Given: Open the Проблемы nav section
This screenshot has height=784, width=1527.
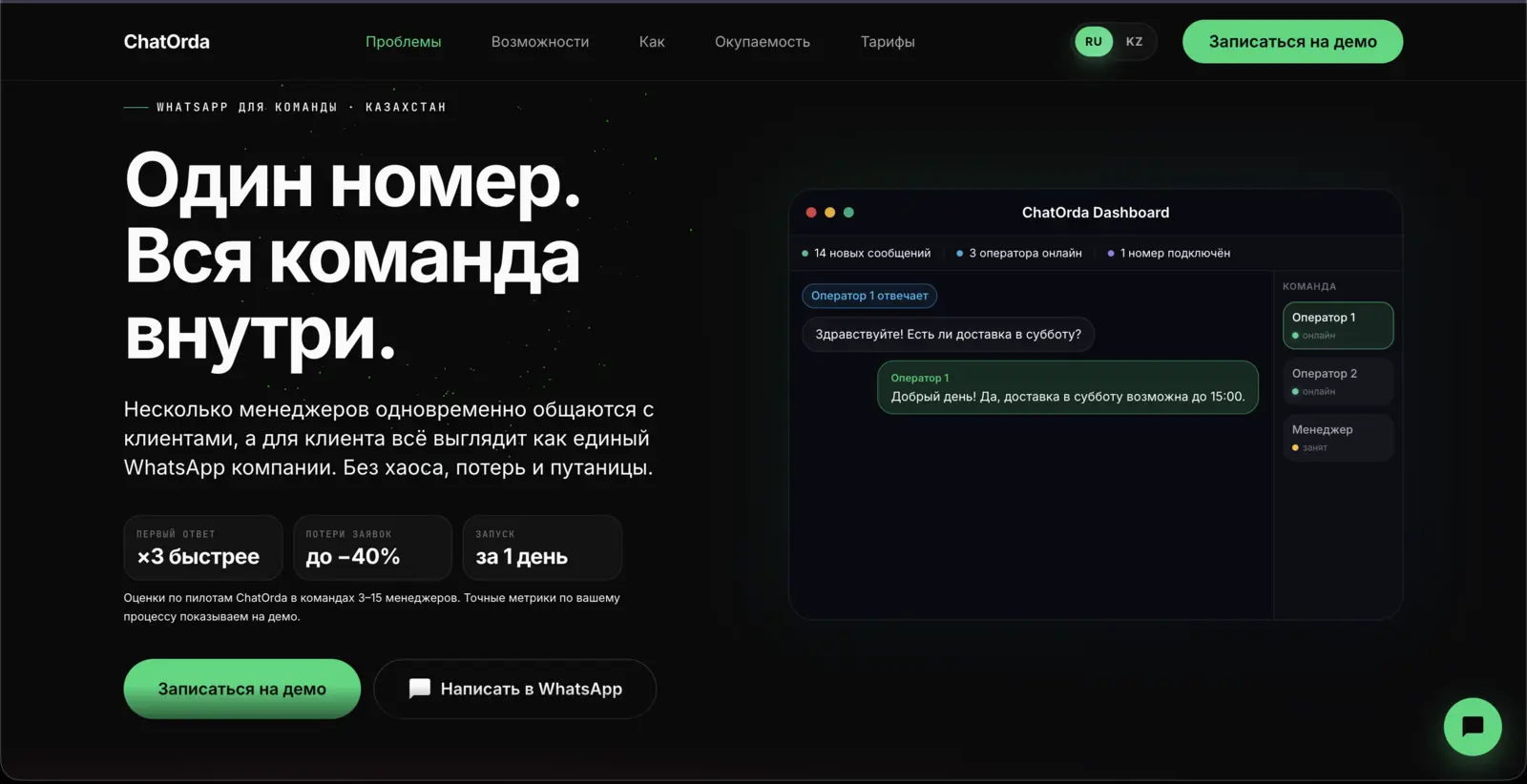Looking at the screenshot, I should click(404, 42).
